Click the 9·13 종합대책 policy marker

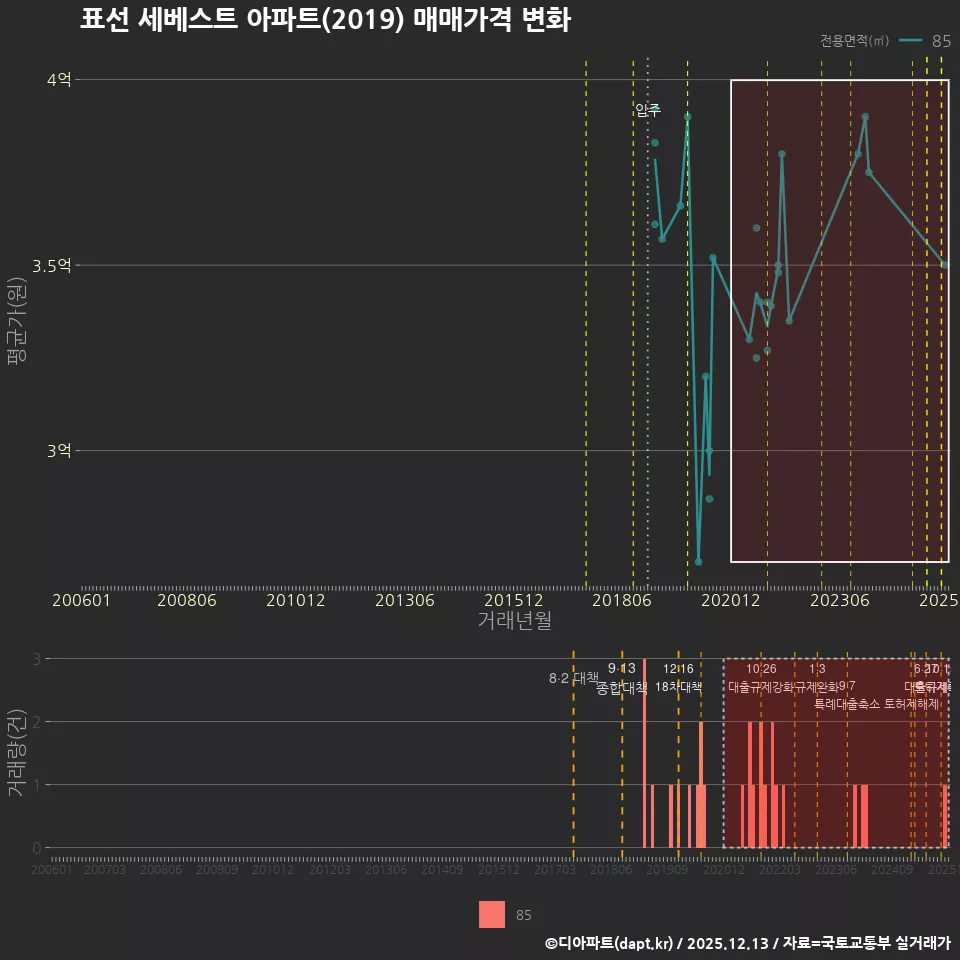tap(622, 676)
